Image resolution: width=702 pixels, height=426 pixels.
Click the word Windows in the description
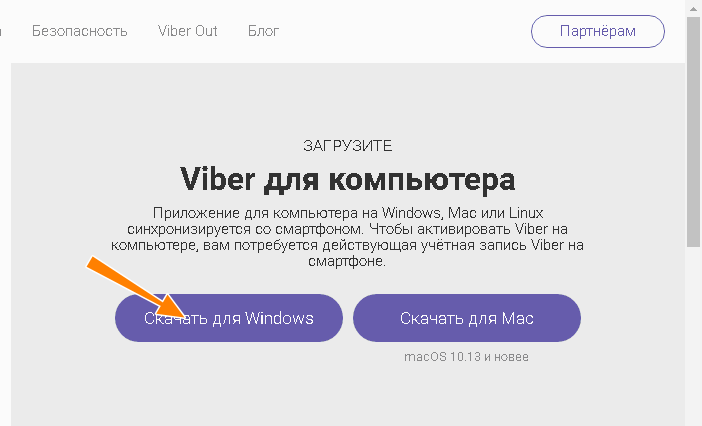click(411, 213)
